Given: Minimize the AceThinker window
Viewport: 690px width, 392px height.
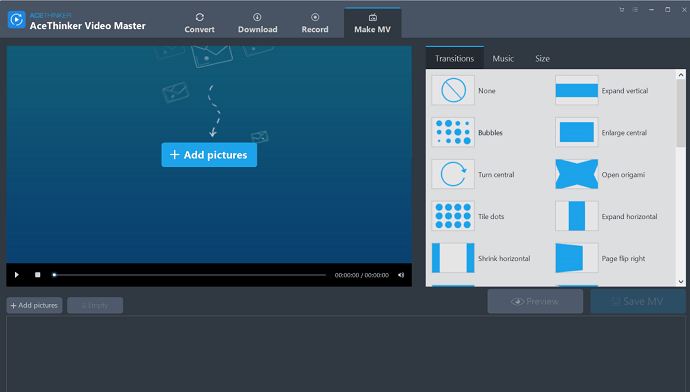Looking at the screenshot, I should click(651, 10).
